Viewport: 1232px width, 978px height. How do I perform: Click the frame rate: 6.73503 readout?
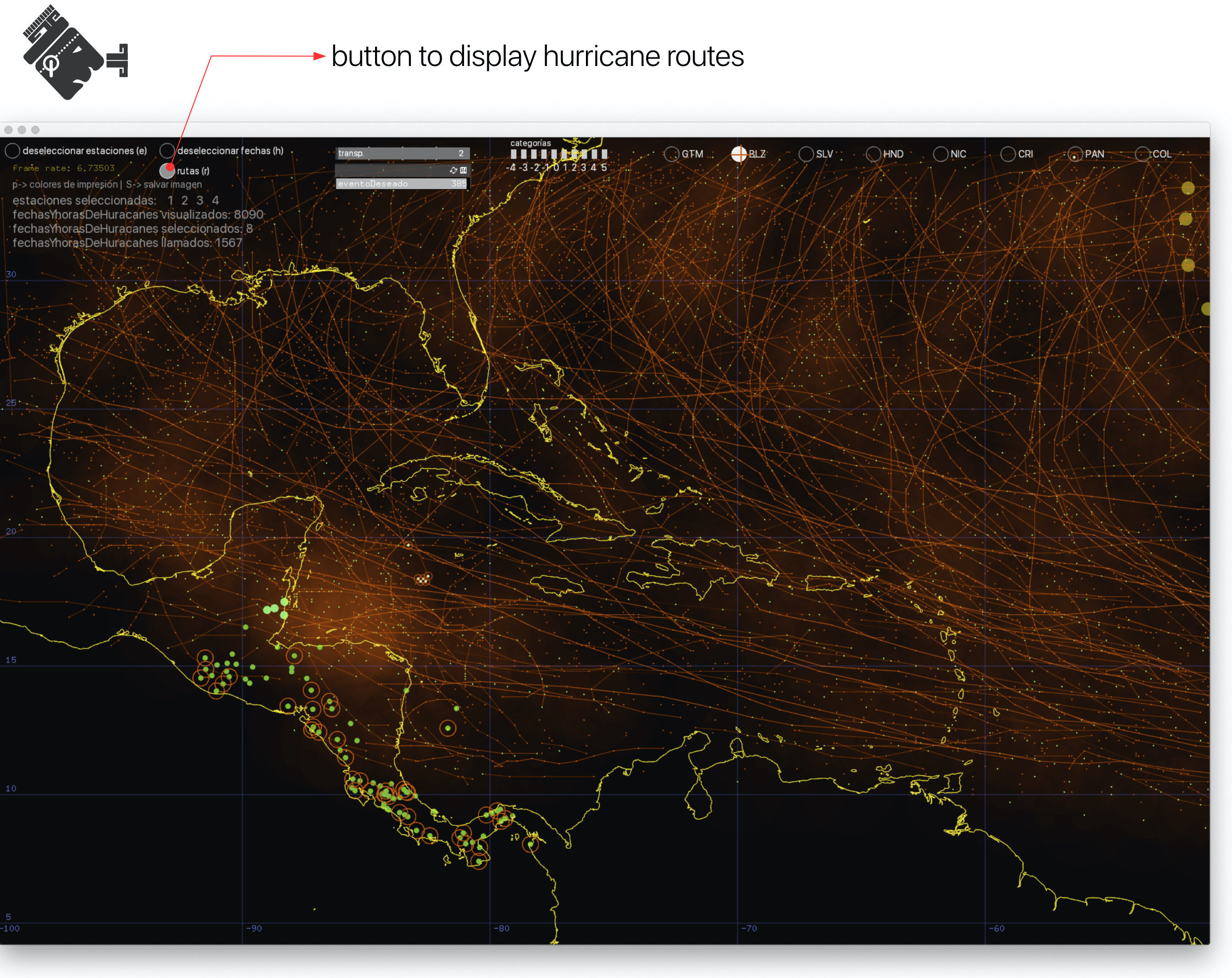tap(63, 168)
